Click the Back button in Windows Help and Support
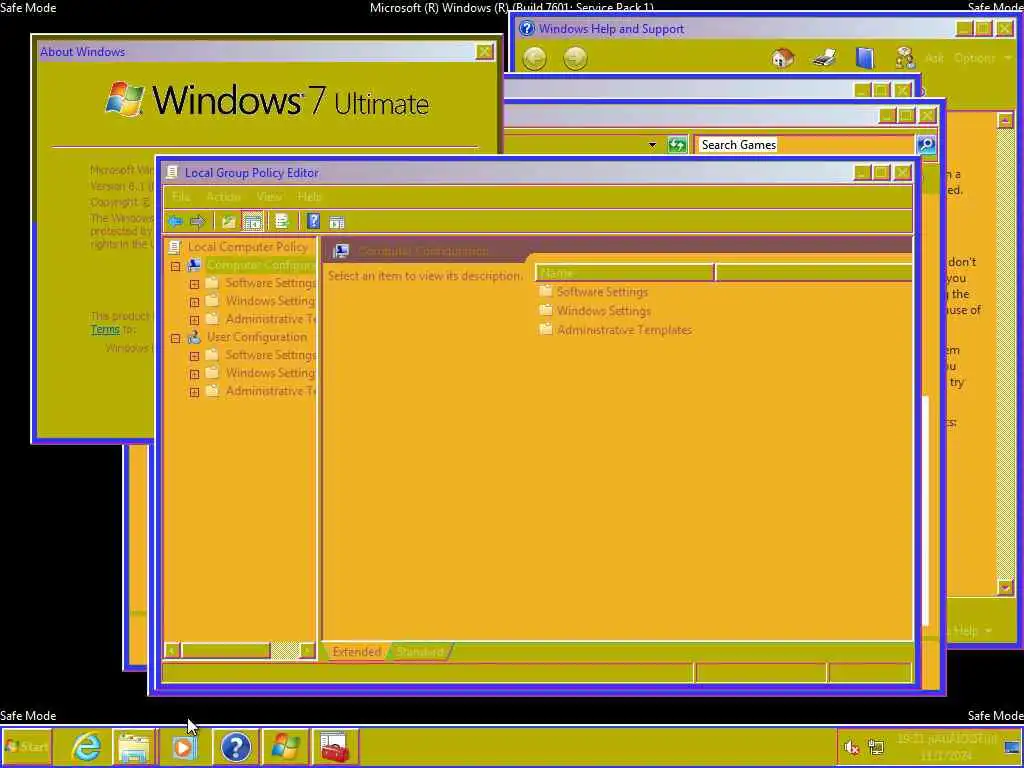This screenshot has width=1024, height=768. (x=534, y=59)
